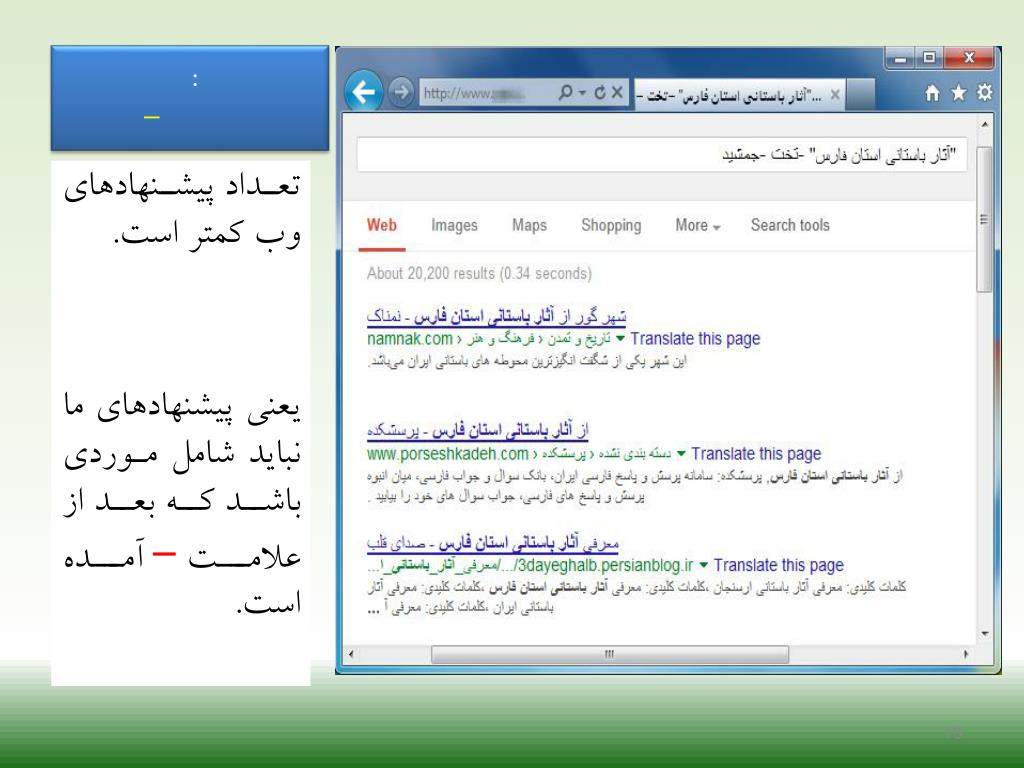Open porseshkadeh result title link

pyautogui.click(x=477, y=431)
